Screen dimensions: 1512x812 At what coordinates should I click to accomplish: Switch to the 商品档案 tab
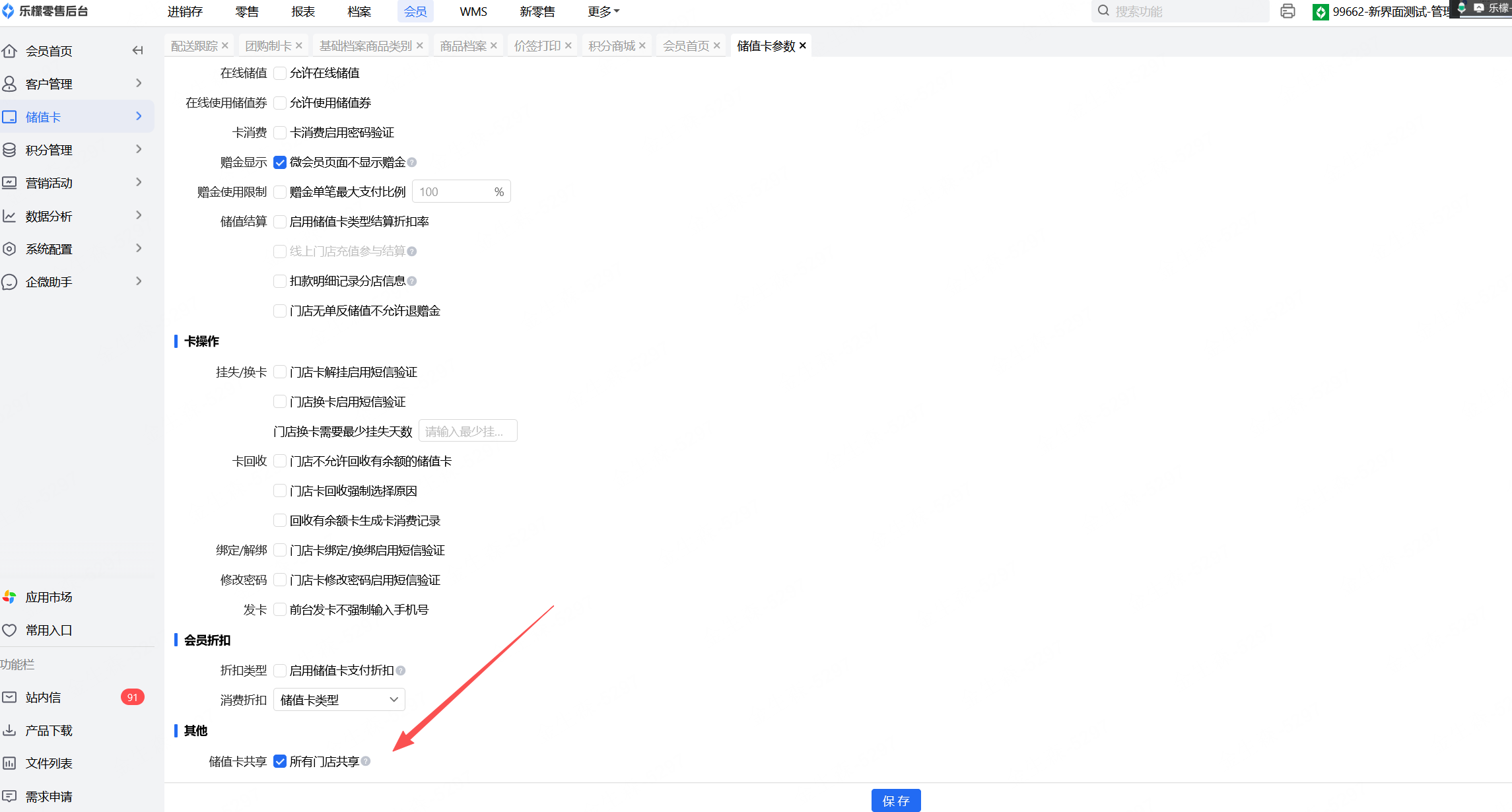(x=463, y=46)
